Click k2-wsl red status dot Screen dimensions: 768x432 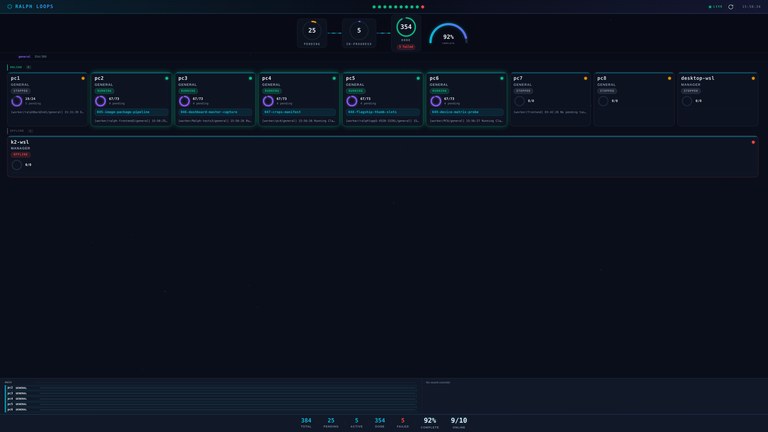753,142
